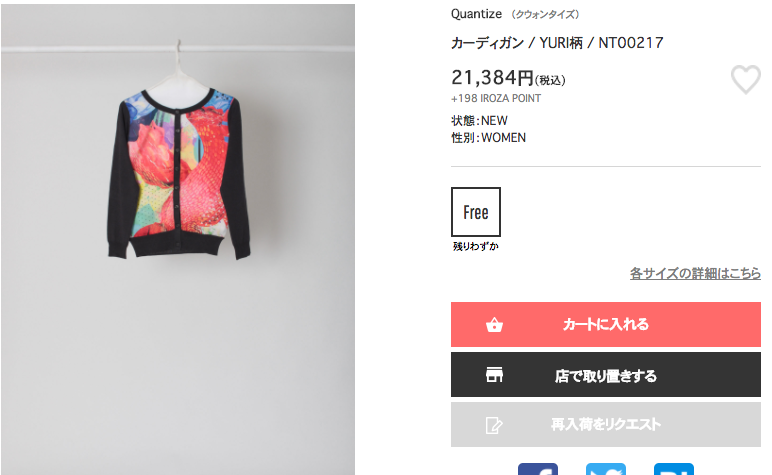Image resolution: width=772 pixels, height=475 pixels.
Task: Open 各サイズの詳細はこちら size details link
Action: click(x=695, y=273)
